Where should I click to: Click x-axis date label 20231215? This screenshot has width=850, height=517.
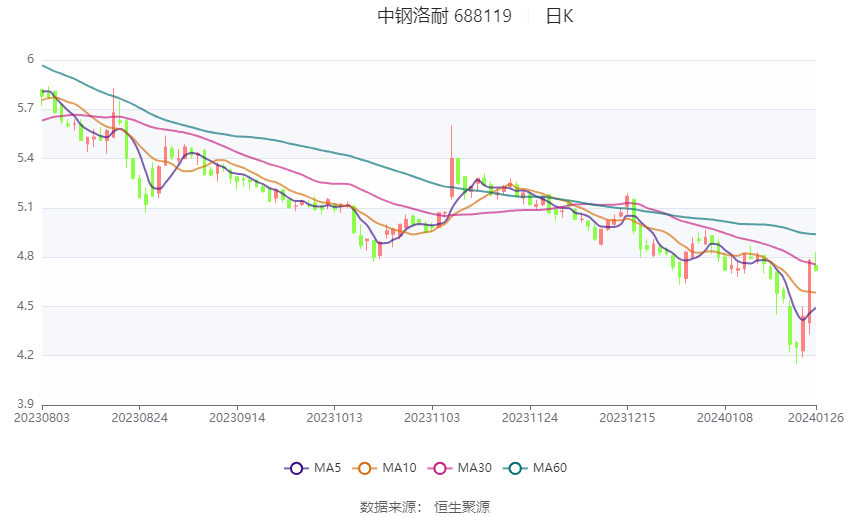coord(627,418)
